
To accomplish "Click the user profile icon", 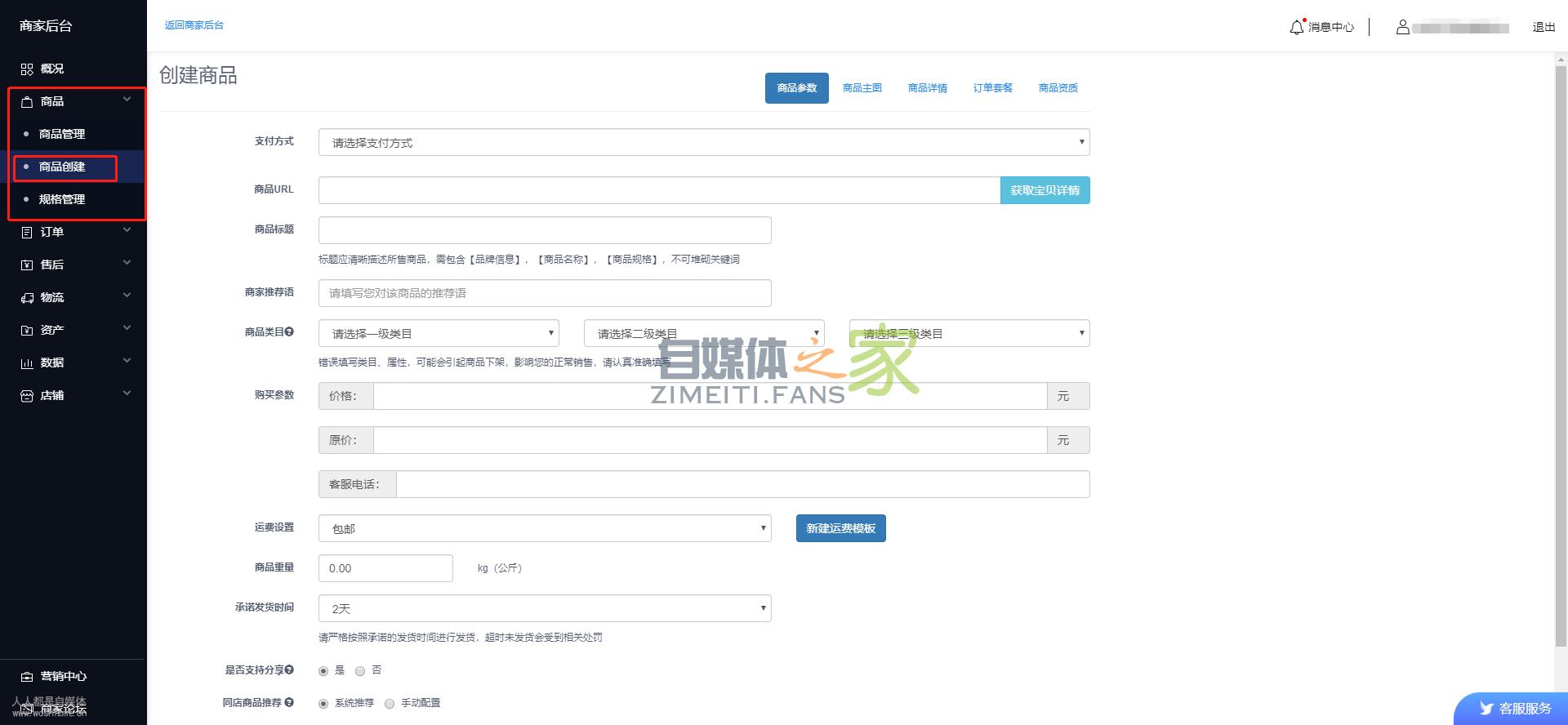I will [1402, 27].
